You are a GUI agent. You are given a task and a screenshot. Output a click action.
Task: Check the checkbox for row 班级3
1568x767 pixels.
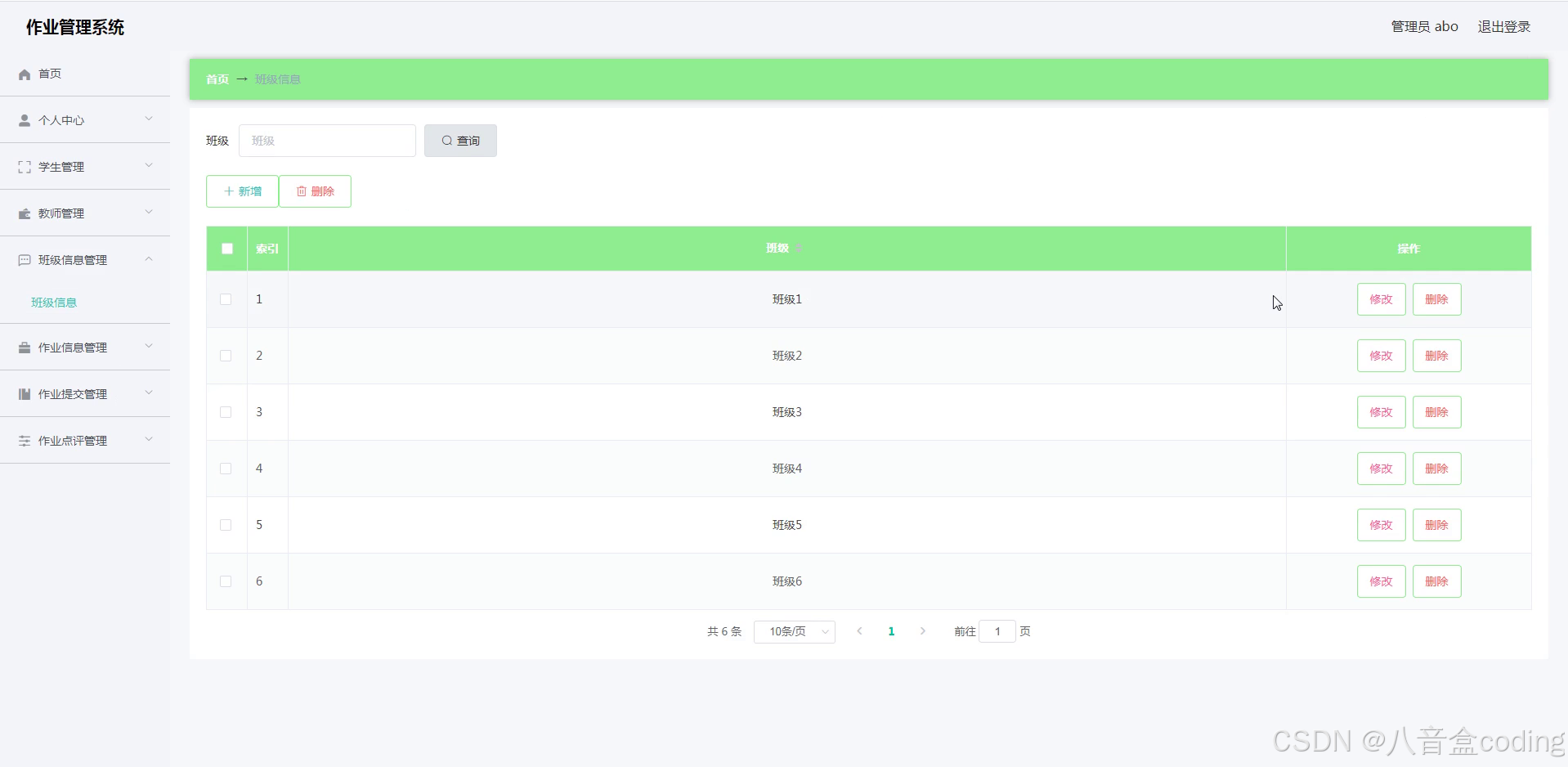point(226,412)
